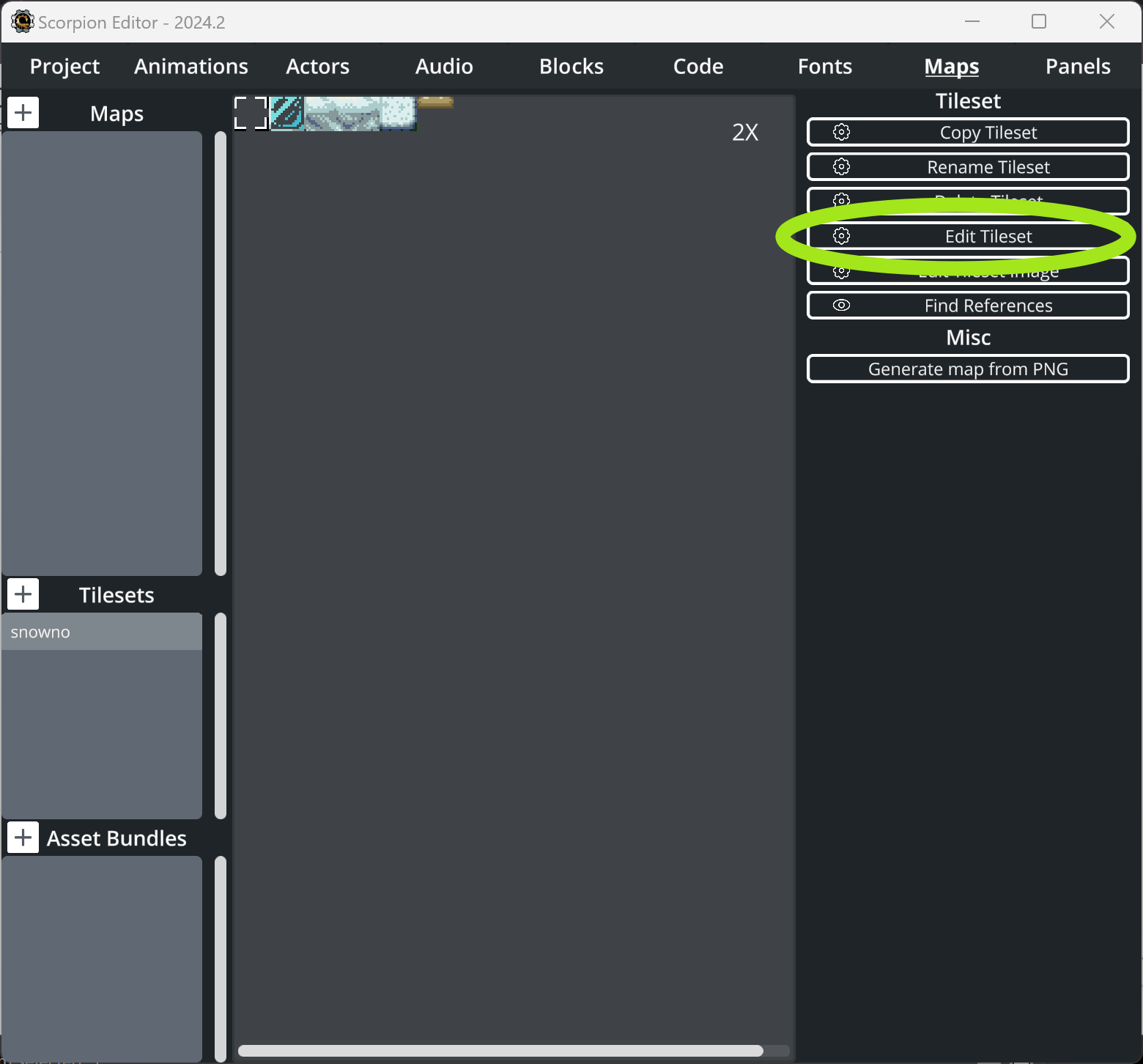Click the 2X zoom level indicator
This screenshot has height=1064, width=1143.
tap(745, 132)
